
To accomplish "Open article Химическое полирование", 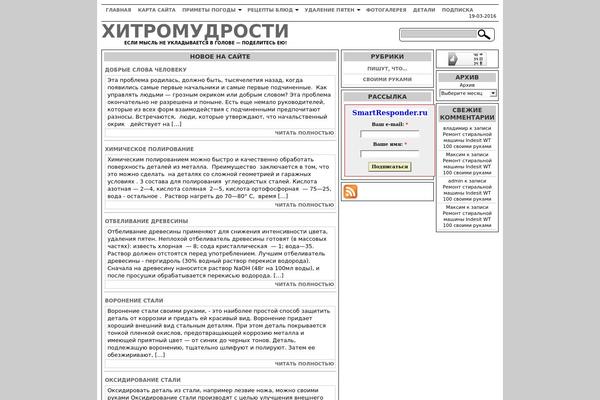I will point(149,149).
